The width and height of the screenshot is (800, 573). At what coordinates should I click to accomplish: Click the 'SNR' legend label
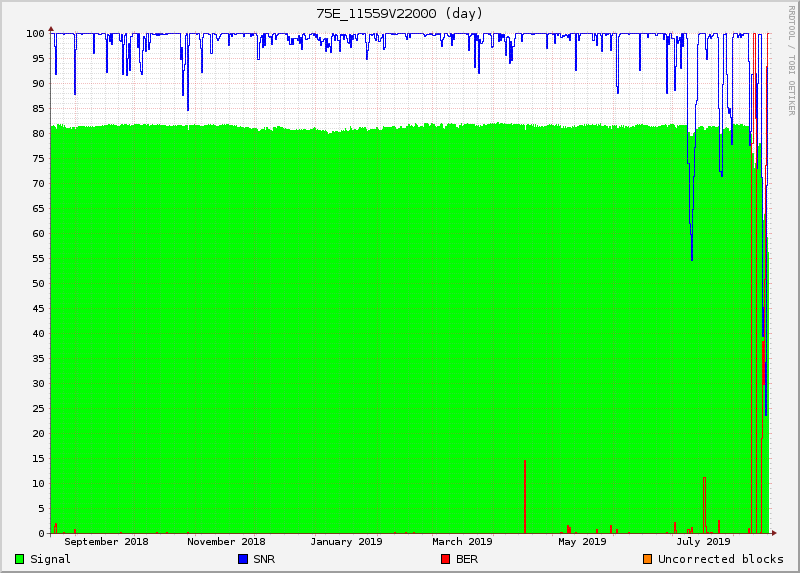coord(264,559)
